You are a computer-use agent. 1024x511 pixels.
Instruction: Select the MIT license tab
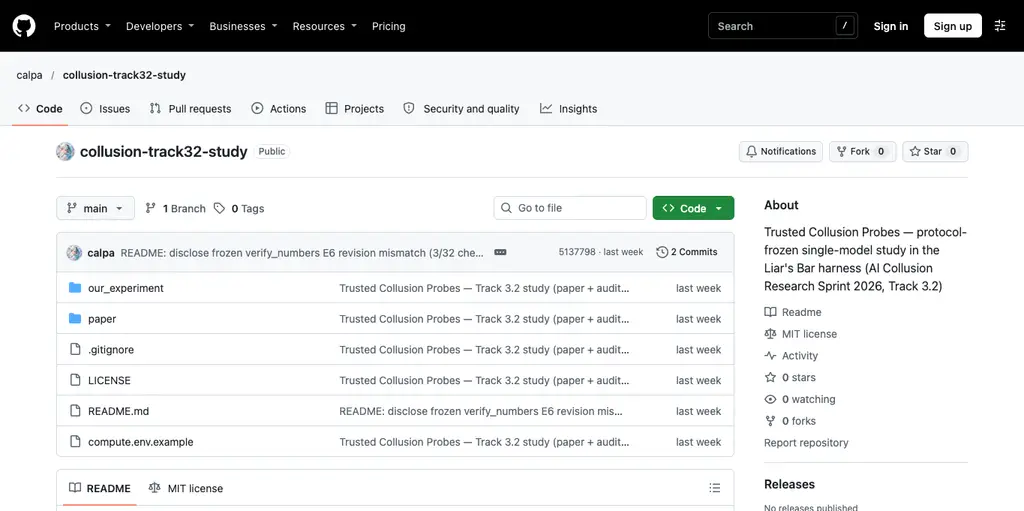[186, 489]
